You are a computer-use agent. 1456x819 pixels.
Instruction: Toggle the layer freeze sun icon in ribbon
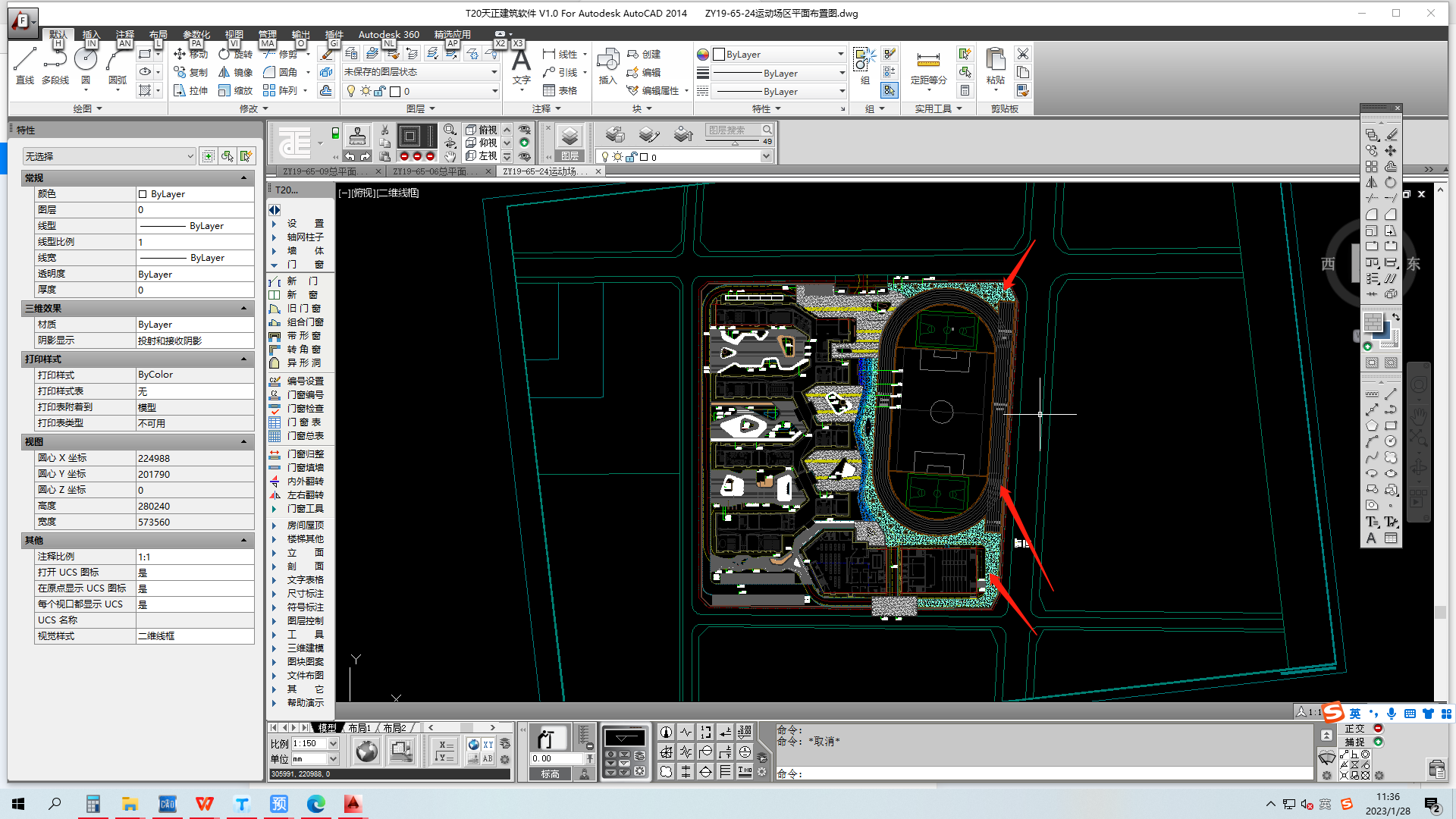(x=366, y=91)
